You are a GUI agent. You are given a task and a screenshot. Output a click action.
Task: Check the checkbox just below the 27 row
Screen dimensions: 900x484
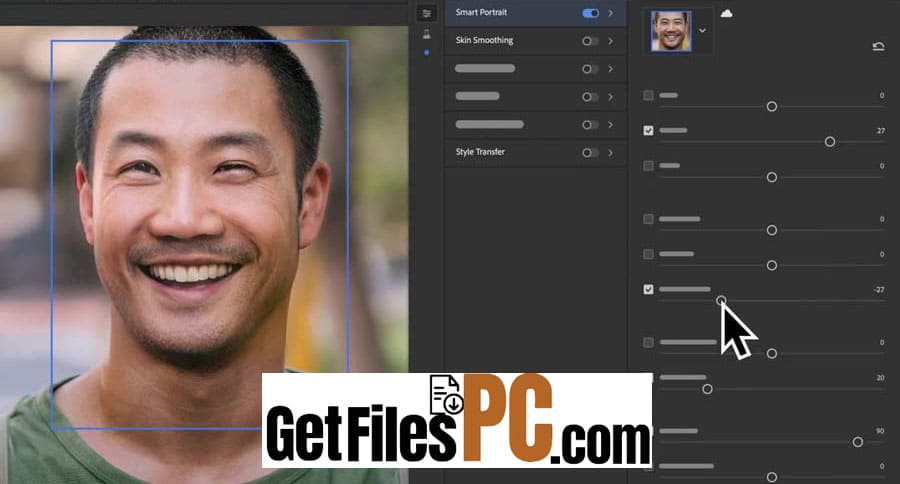649,166
